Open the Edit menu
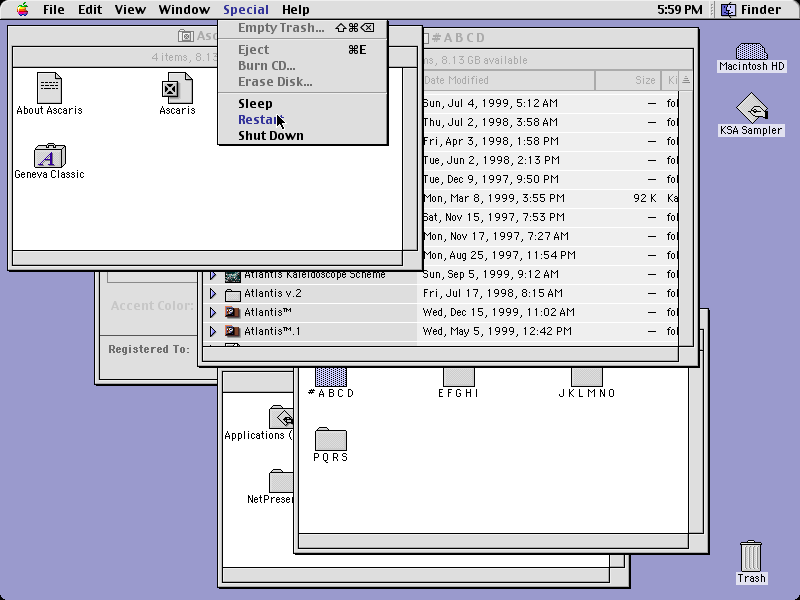 [90, 10]
